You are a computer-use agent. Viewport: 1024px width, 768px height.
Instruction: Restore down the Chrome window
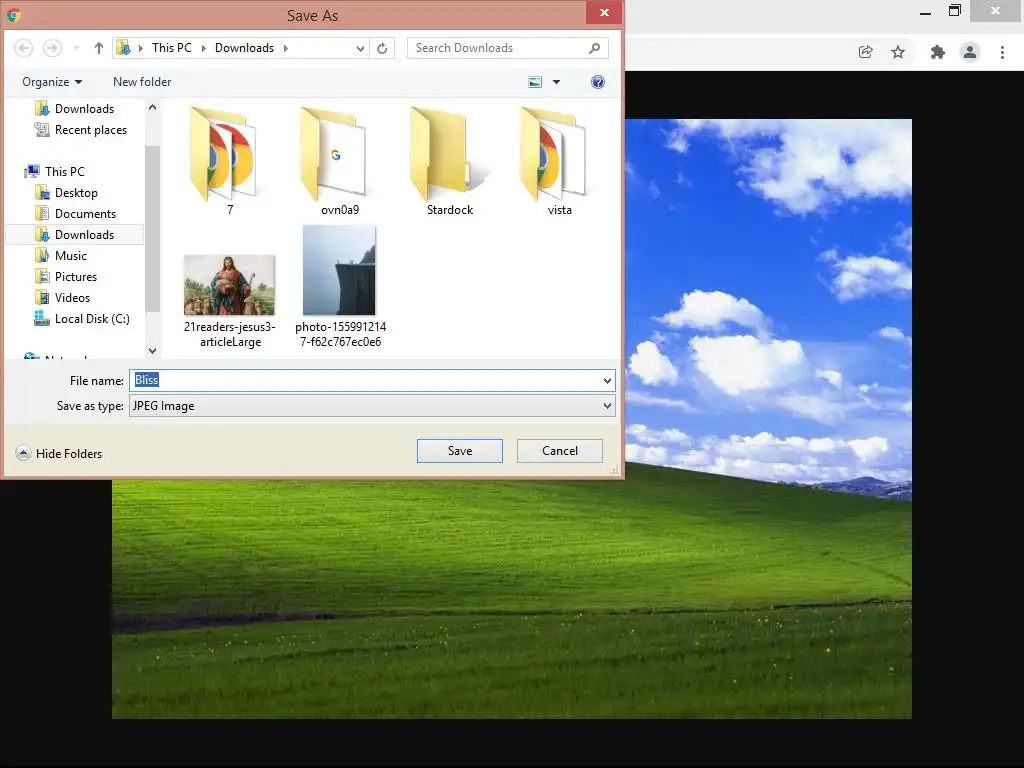coord(955,11)
